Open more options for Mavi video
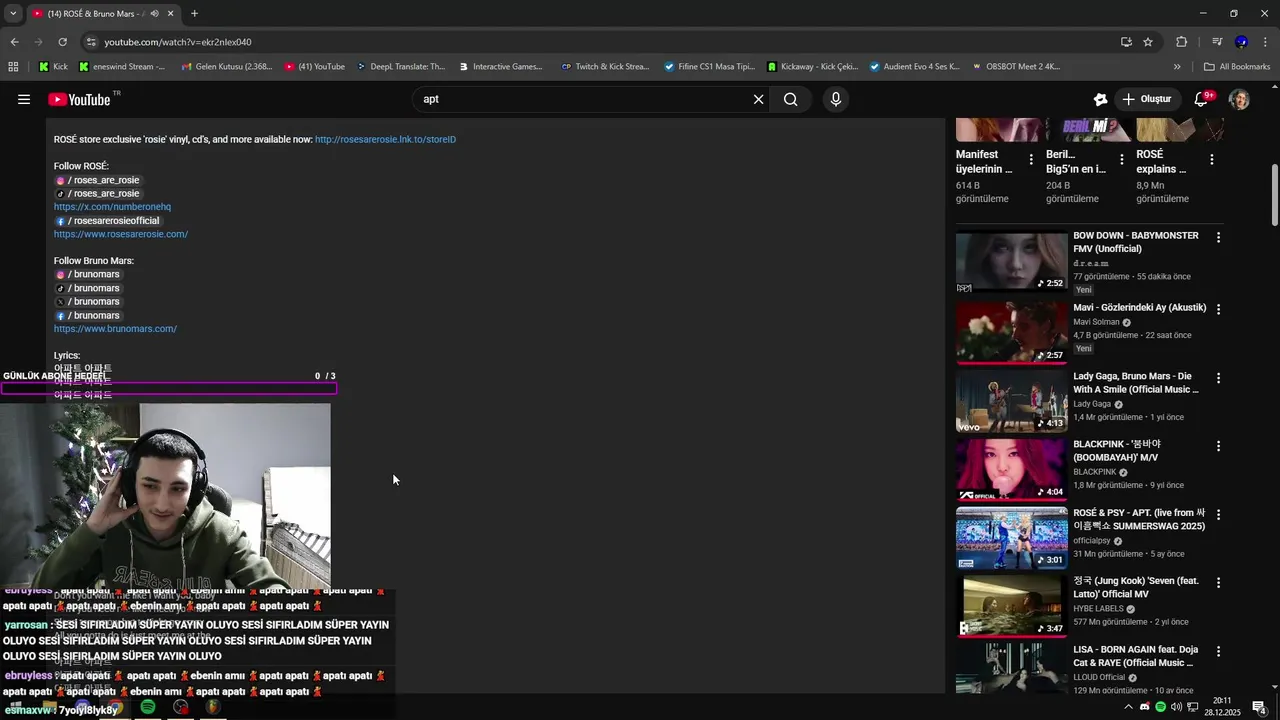This screenshot has width=1280, height=720. click(1218, 310)
